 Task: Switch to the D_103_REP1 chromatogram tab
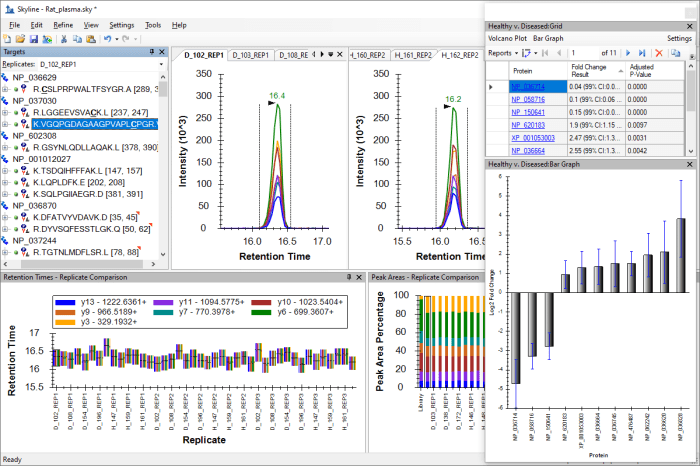point(253,56)
